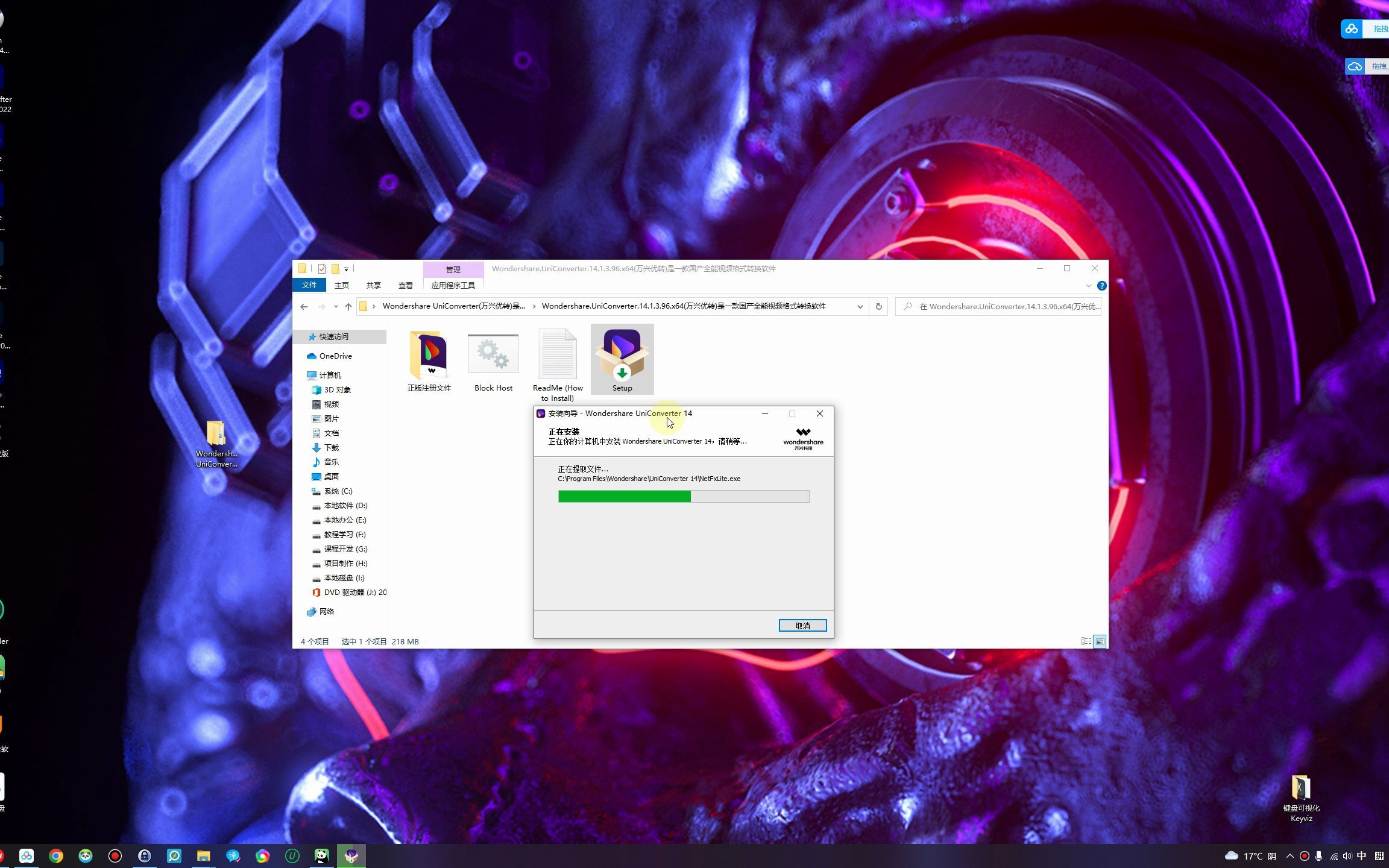Select the ReadMe (How to Install) document
The image size is (1389, 868).
558,355
